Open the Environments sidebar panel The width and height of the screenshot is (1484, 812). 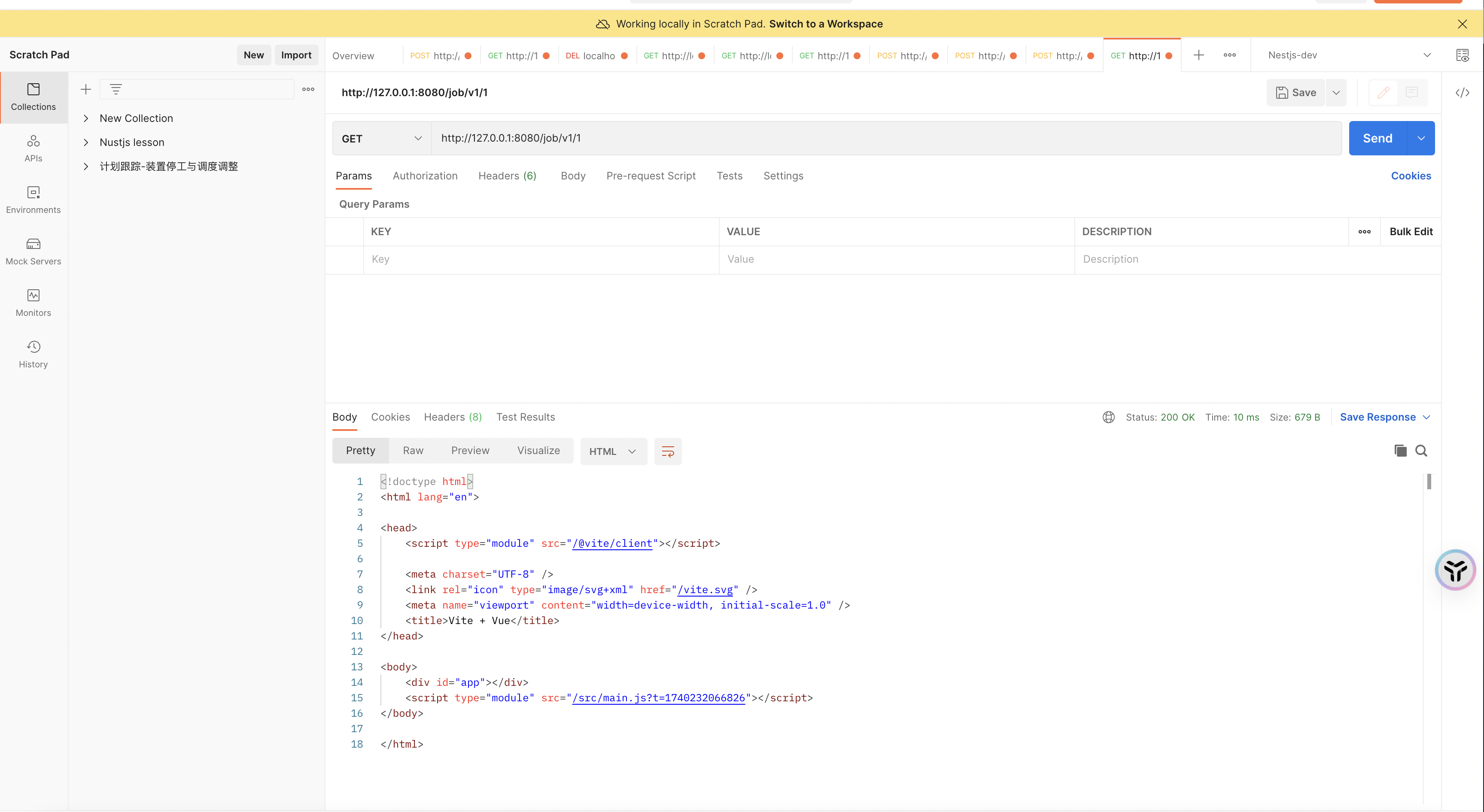coord(33,200)
